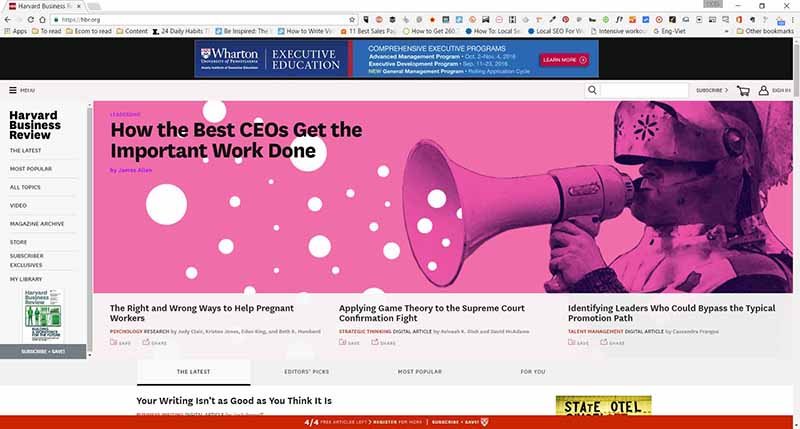Open The Latest in sidebar
This screenshot has height=429, width=800.
[x=26, y=150]
